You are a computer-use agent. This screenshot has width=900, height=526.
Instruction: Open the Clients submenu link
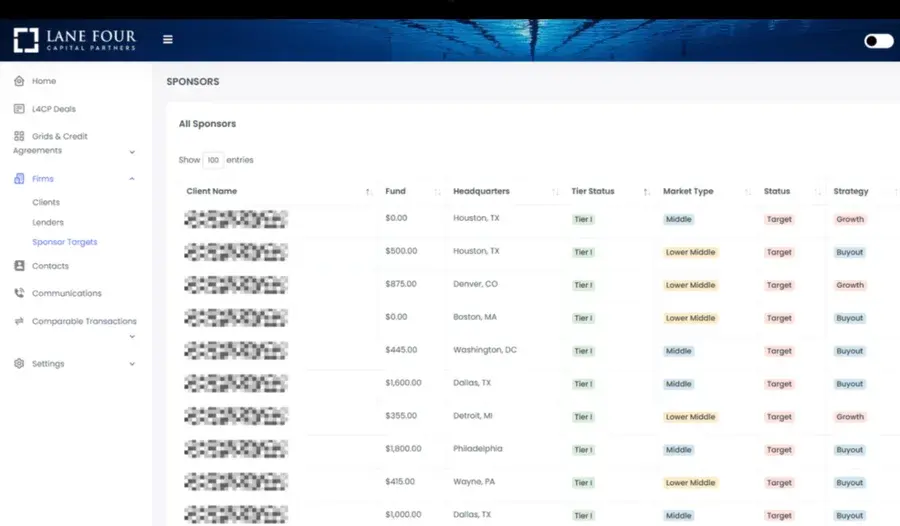coord(46,202)
